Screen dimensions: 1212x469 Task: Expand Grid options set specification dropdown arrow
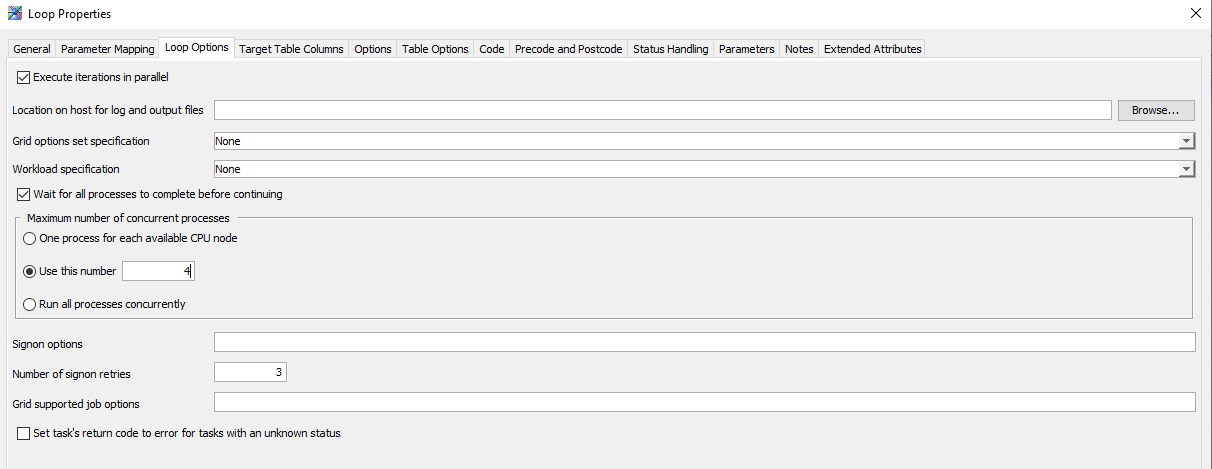(x=1187, y=141)
